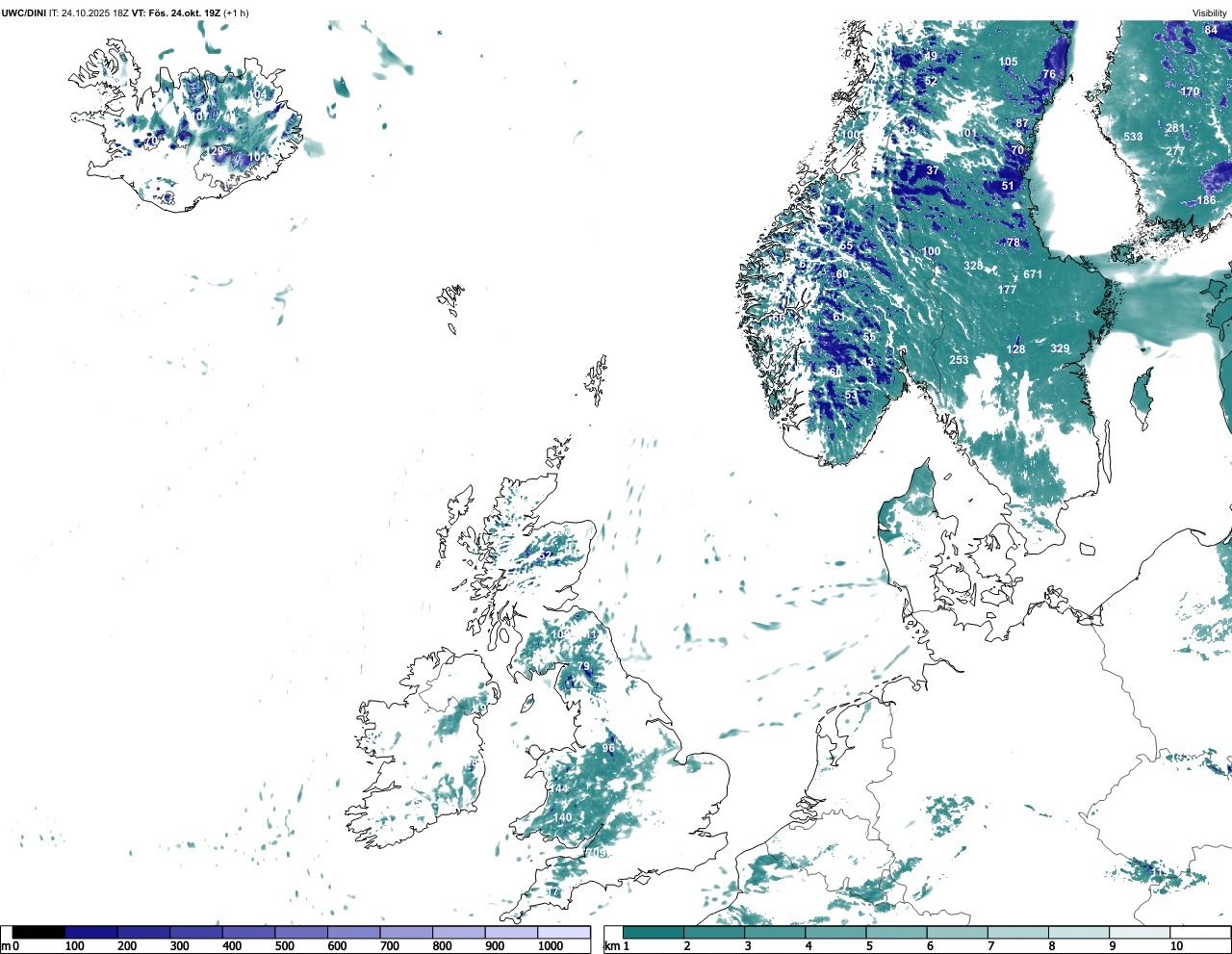Click the '96' value over northern England
The width and height of the screenshot is (1232, 954).
608,748
